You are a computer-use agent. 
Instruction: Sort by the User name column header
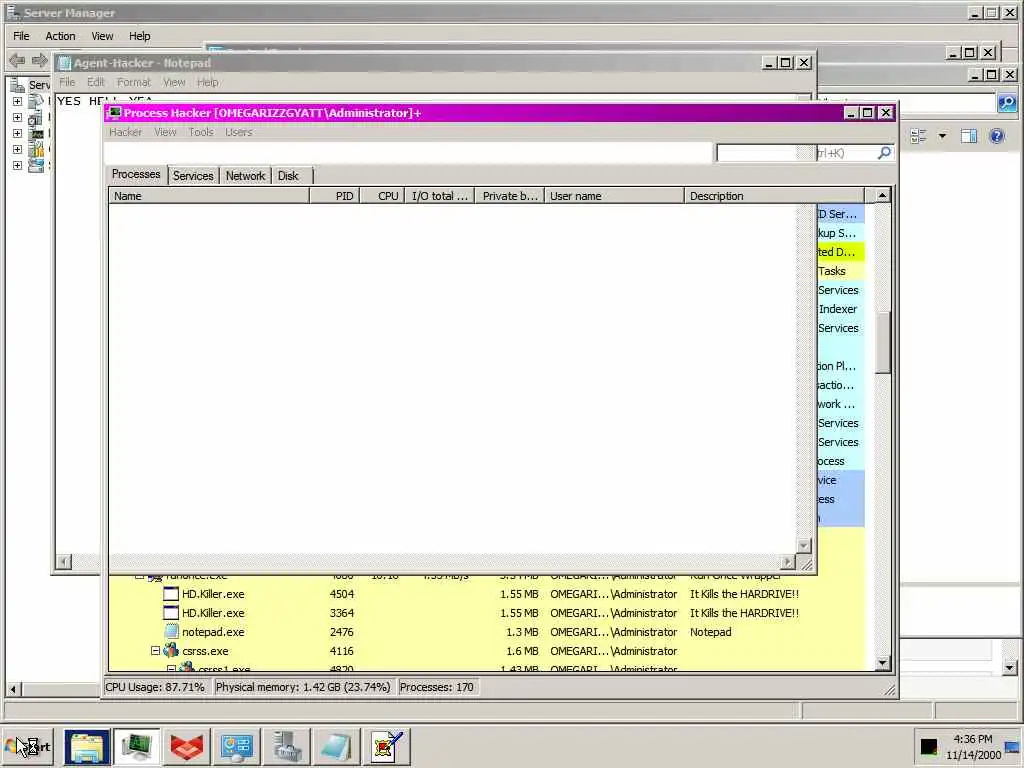click(x=615, y=196)
